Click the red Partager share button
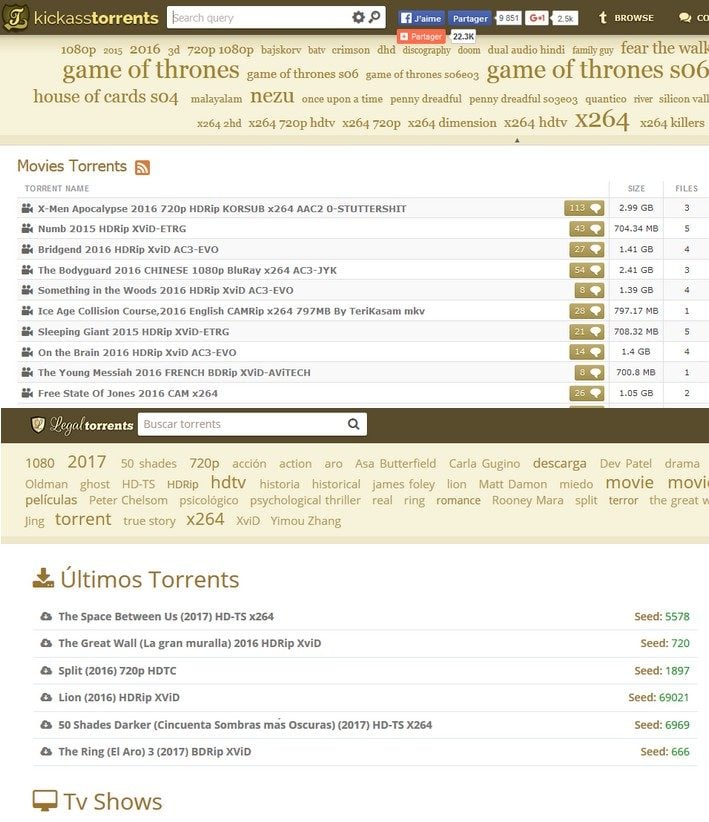The image size is (709, 822). pos(421,36)
